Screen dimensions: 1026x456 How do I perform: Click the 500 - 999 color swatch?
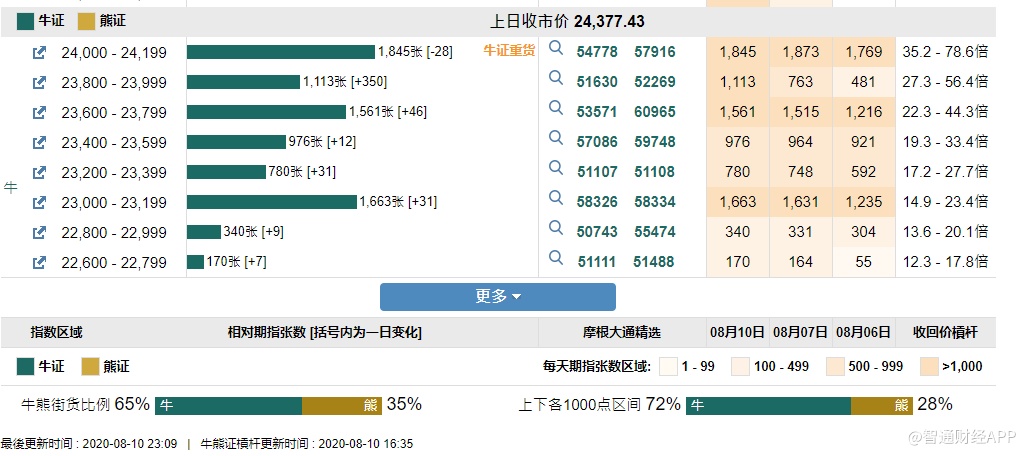click(x=835, y=366)
